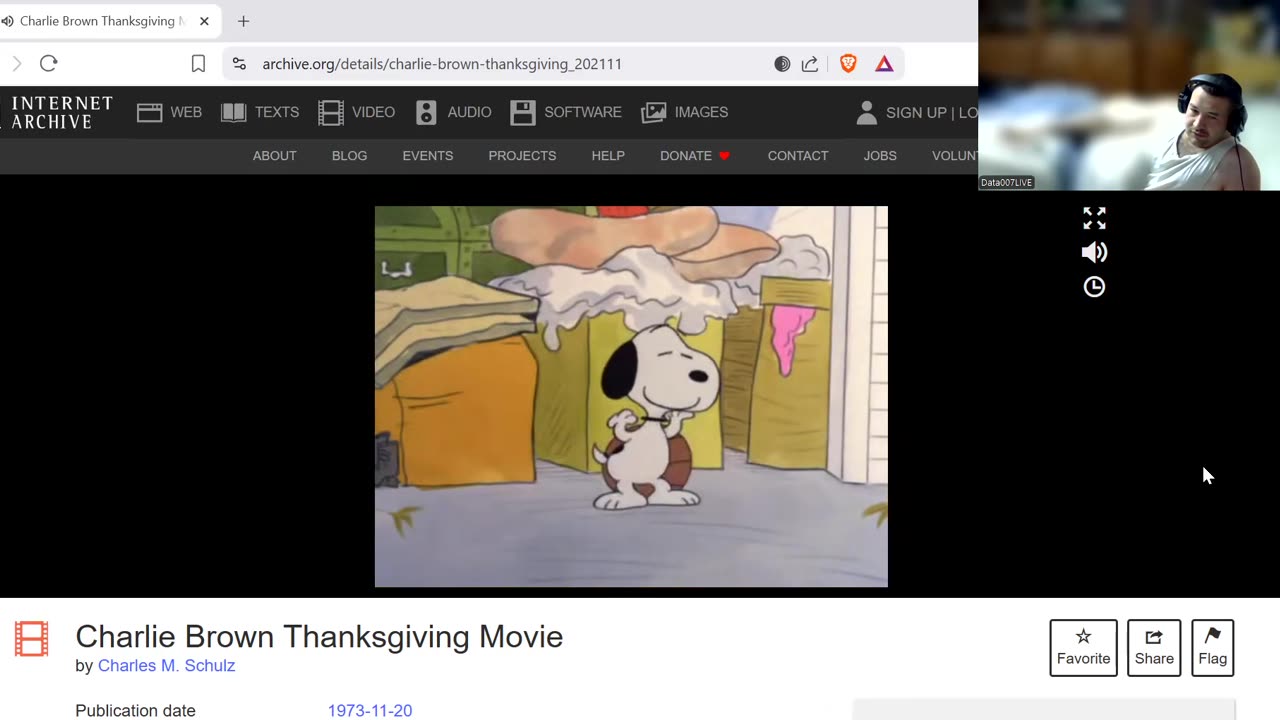Image resolution: width=1280 pixels, height=720 pixels.
Task: Close the Charlie Brown Thanksgiving browser tab
Action: pyautogui.click(x=204, y=21)
